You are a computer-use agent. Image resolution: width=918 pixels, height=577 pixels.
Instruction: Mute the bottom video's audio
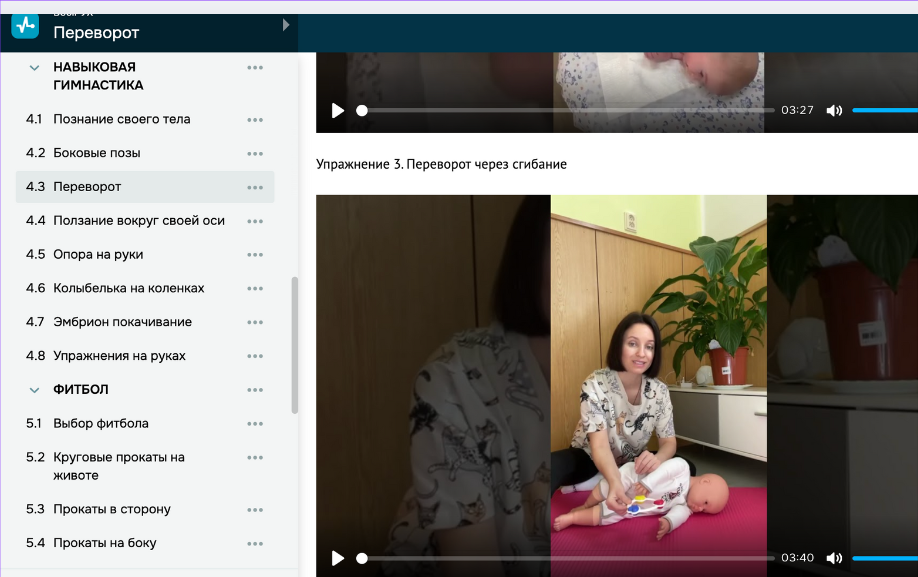point(834,558)
